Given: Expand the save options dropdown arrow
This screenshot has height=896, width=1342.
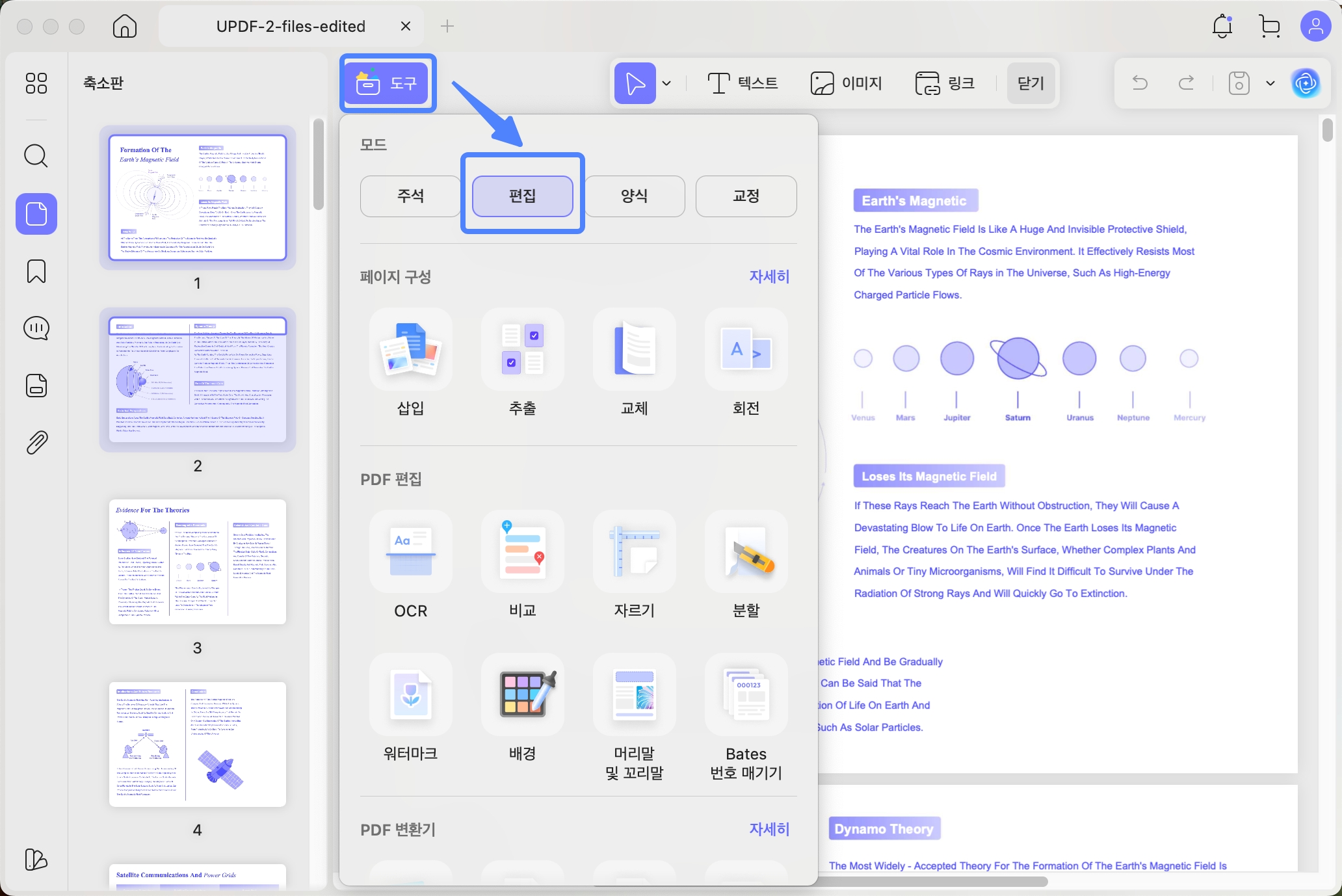Looking at the screenshot, I should [x=1270, y=83].
